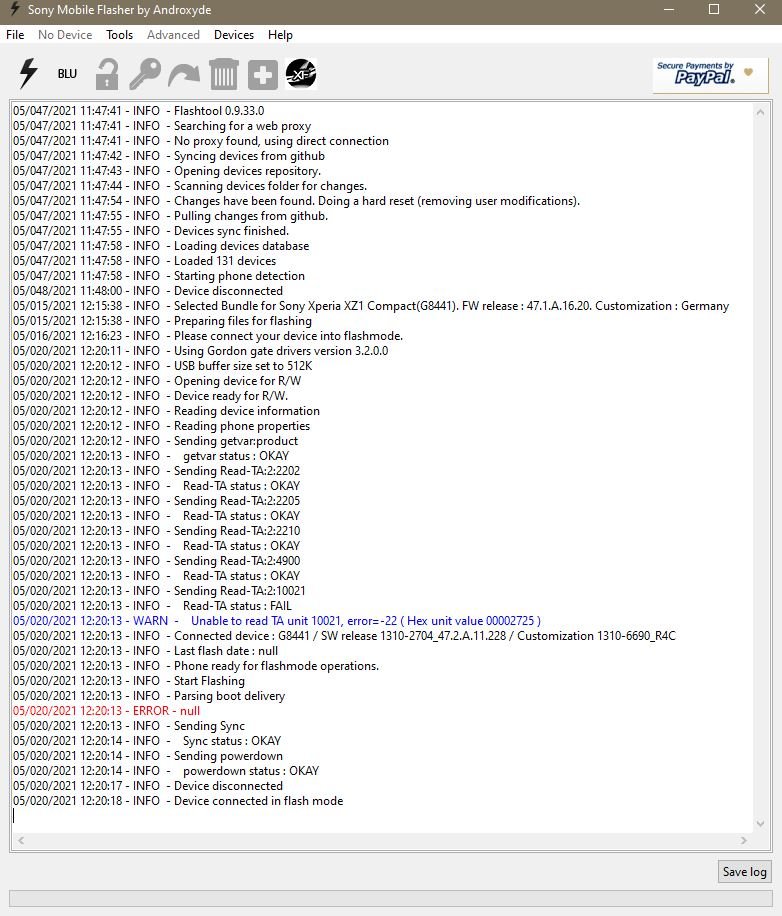Click the Save log button
Viewport: 782px width, 916px height.
[744, 872]
